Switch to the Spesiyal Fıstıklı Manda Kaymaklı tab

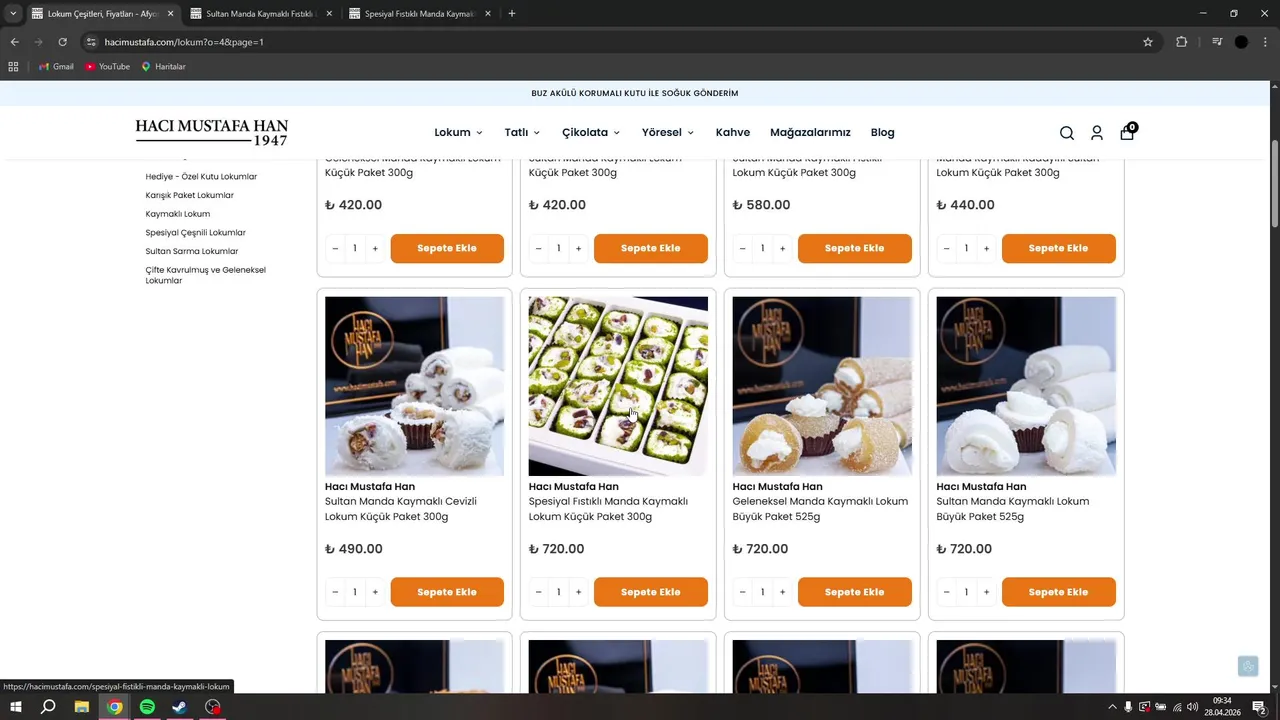(419, 14)
